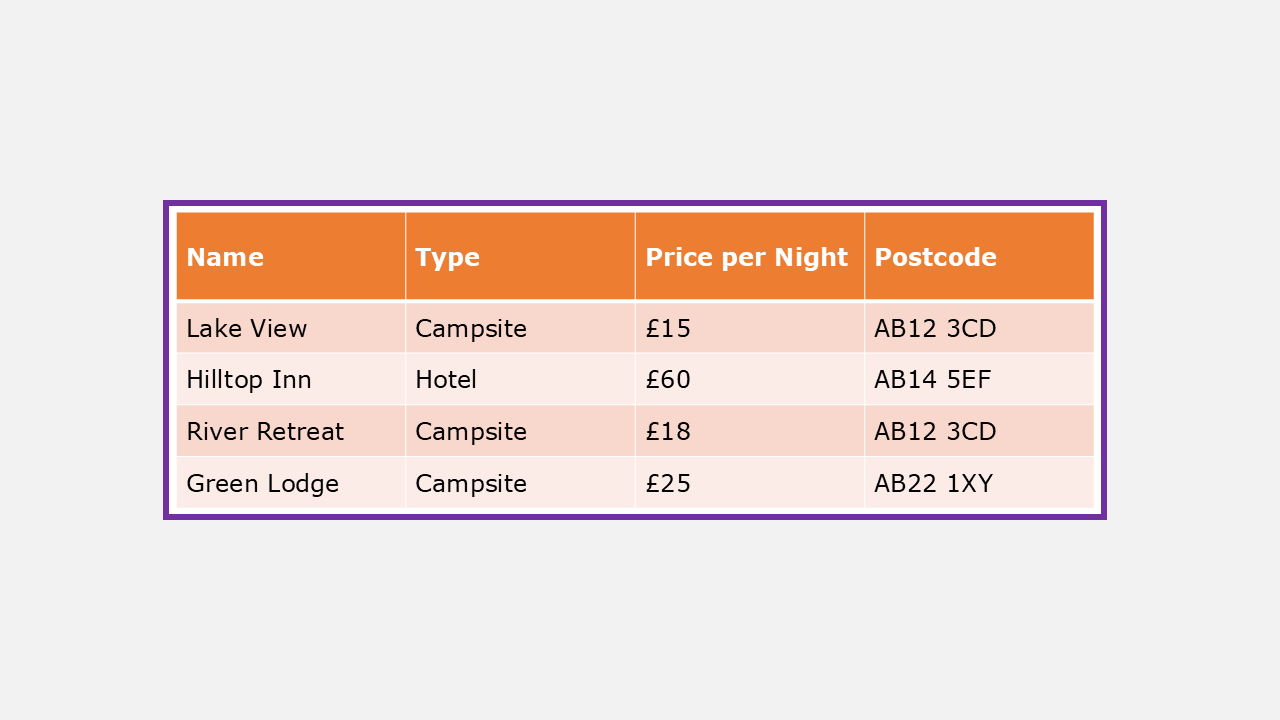Click Campsite cell in River Retreat row
The width and height of the screenshot is (1280, 720).
[520, 432]
